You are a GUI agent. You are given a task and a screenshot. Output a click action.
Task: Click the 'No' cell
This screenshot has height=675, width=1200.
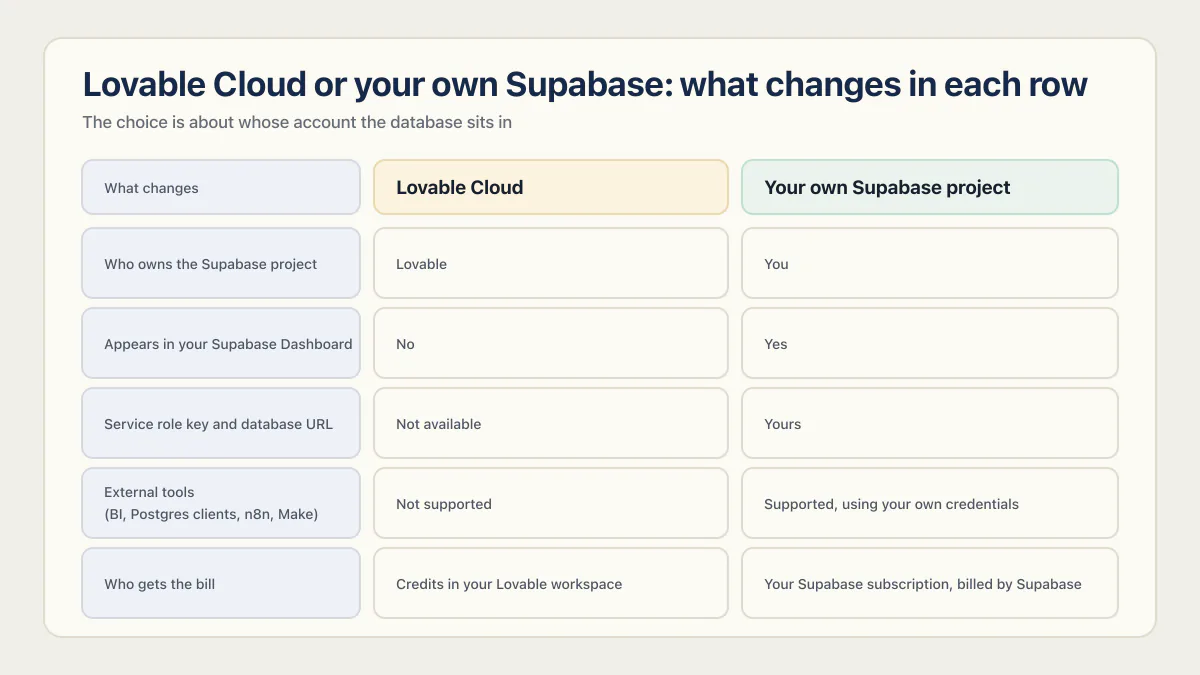click(x=551, y=343)
